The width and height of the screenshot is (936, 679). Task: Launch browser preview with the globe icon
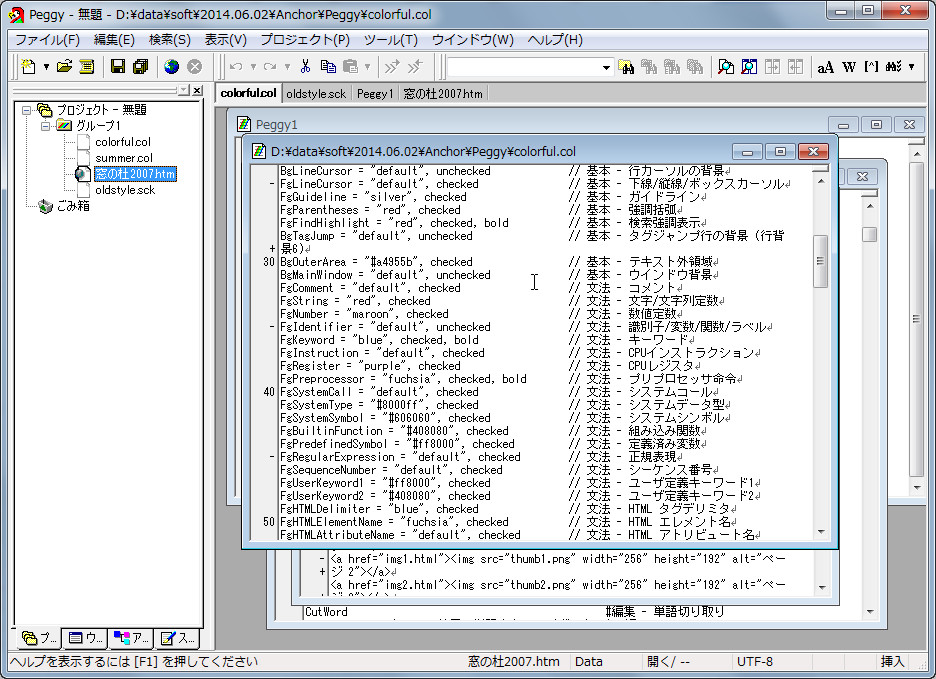pos(171,67)
